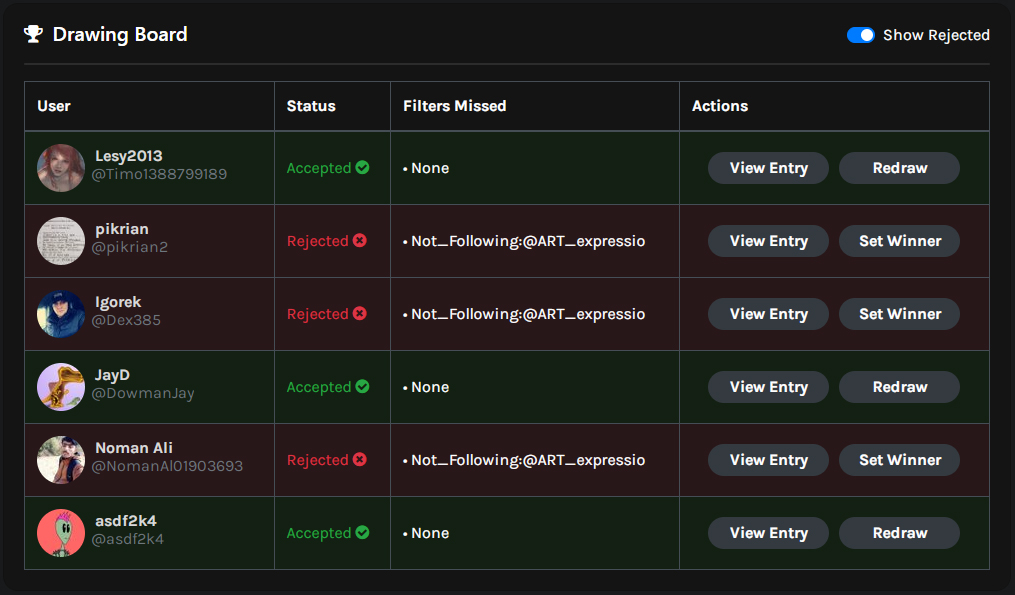Click None filter text in Lesy2013 row
The image size is (1015, 595).
tap(430, 168)
